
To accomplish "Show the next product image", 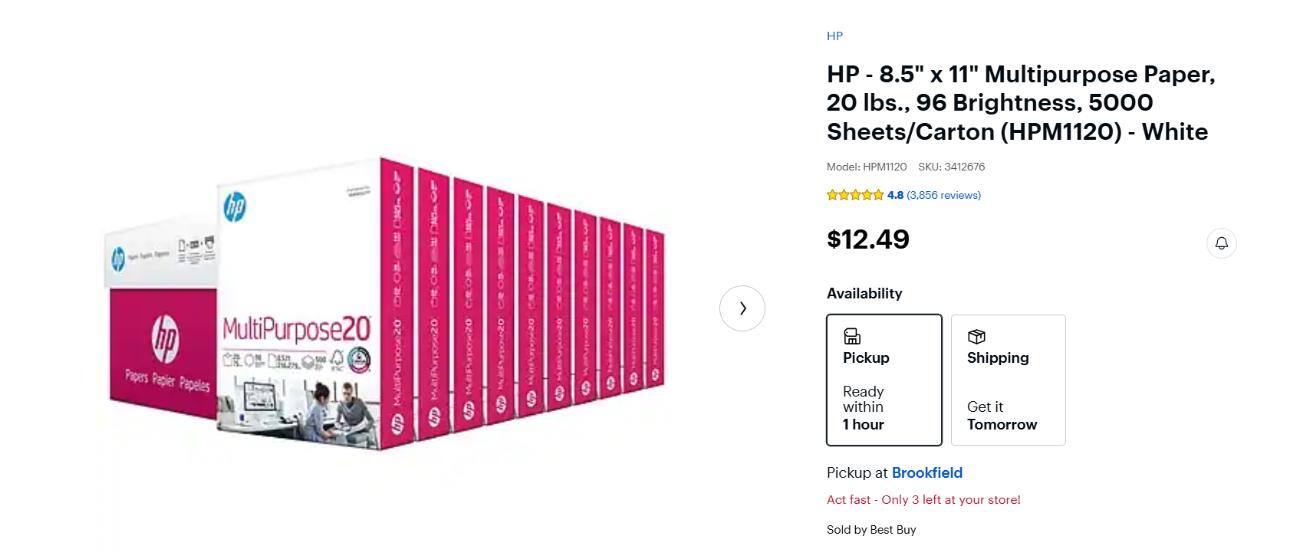I will [742, 308].
